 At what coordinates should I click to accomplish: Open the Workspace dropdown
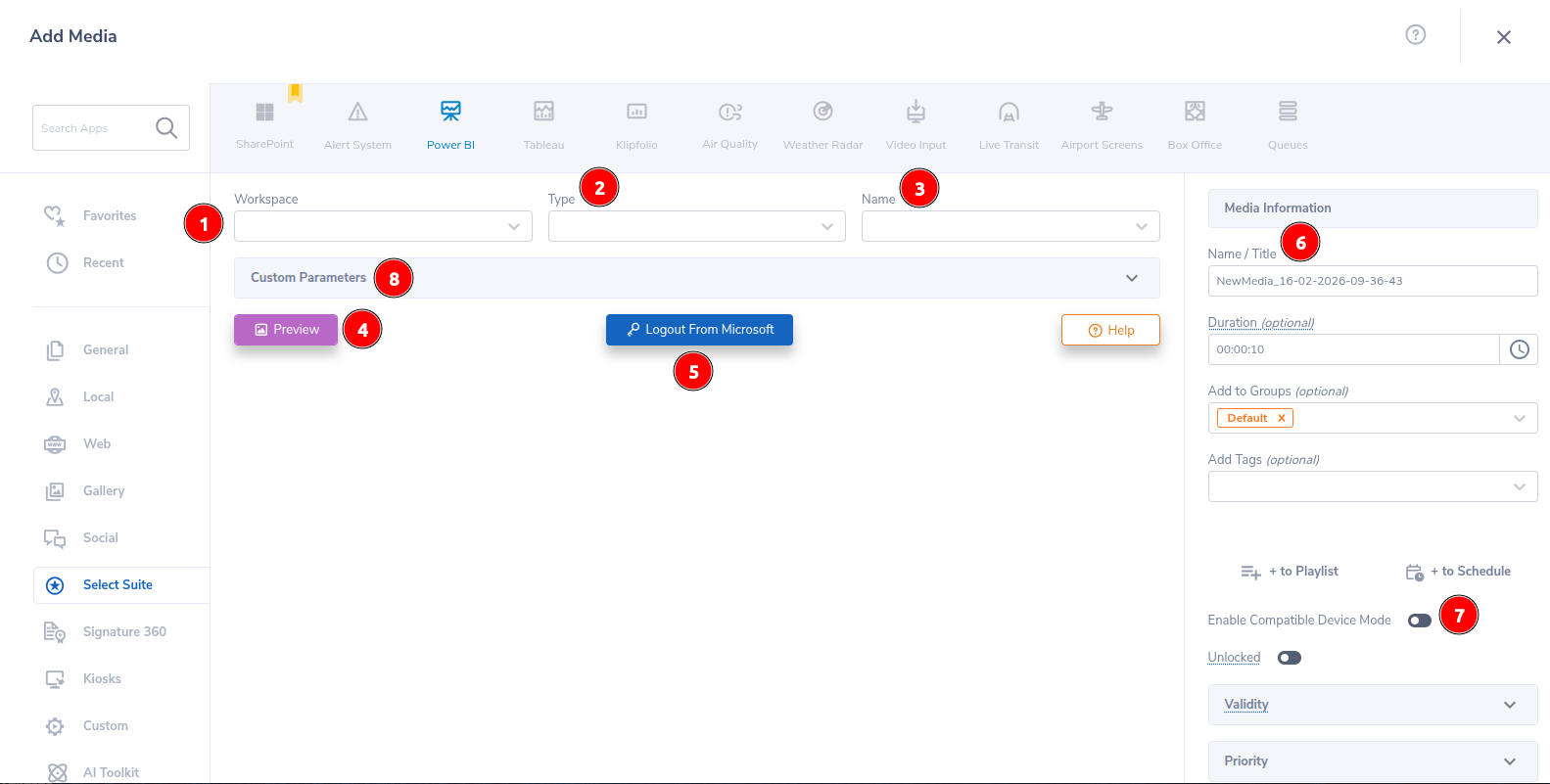point(383,226)
